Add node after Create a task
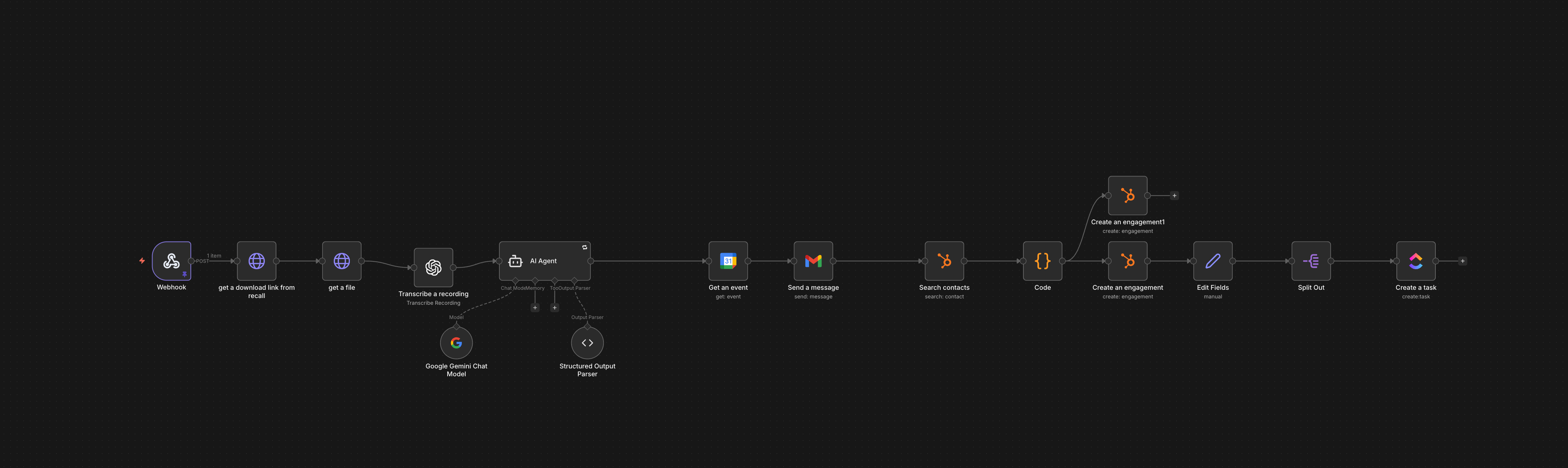The width and height of the screenshot is (1568, 468). 1463,261
